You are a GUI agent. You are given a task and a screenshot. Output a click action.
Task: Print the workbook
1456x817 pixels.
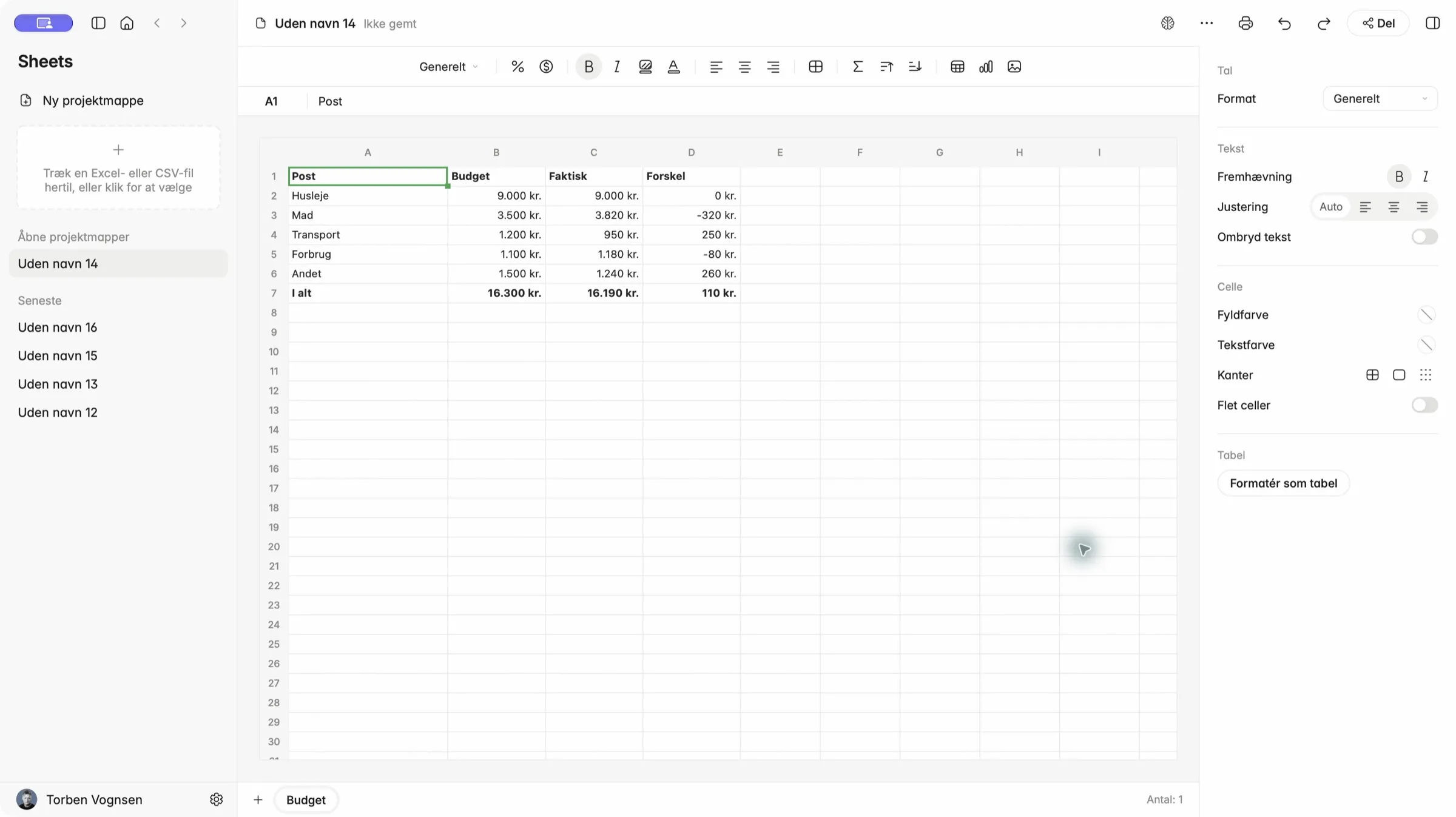1245,23
